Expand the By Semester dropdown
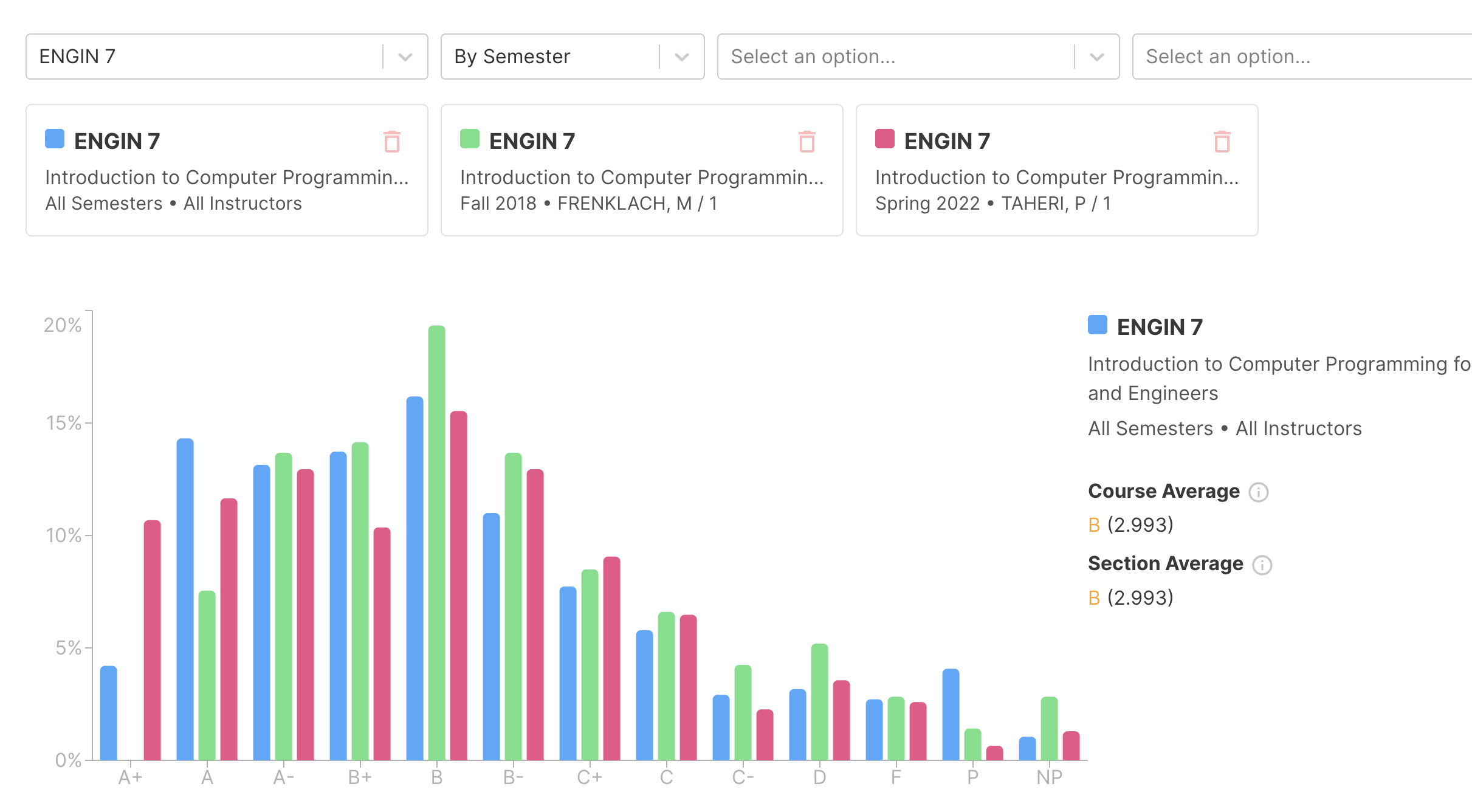This screenshot has width=1472, height=812. tap(682, 57)
